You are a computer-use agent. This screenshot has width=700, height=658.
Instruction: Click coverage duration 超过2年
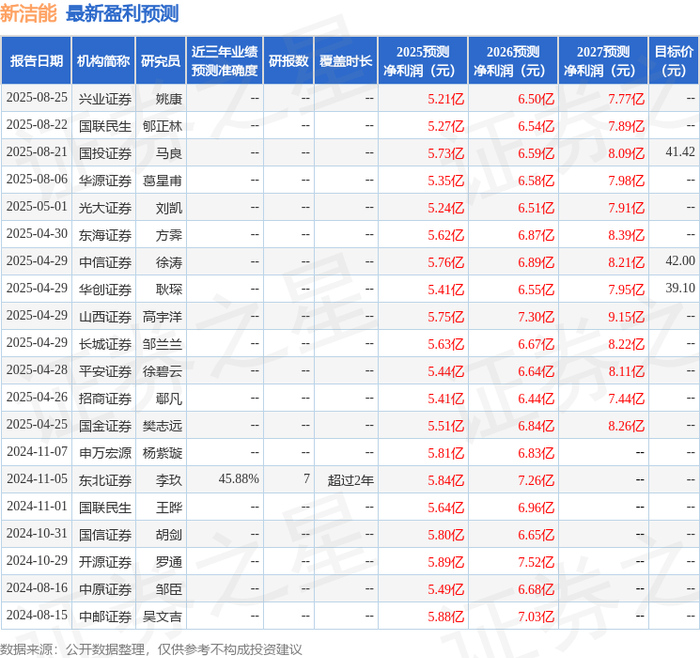coord(350,480)
